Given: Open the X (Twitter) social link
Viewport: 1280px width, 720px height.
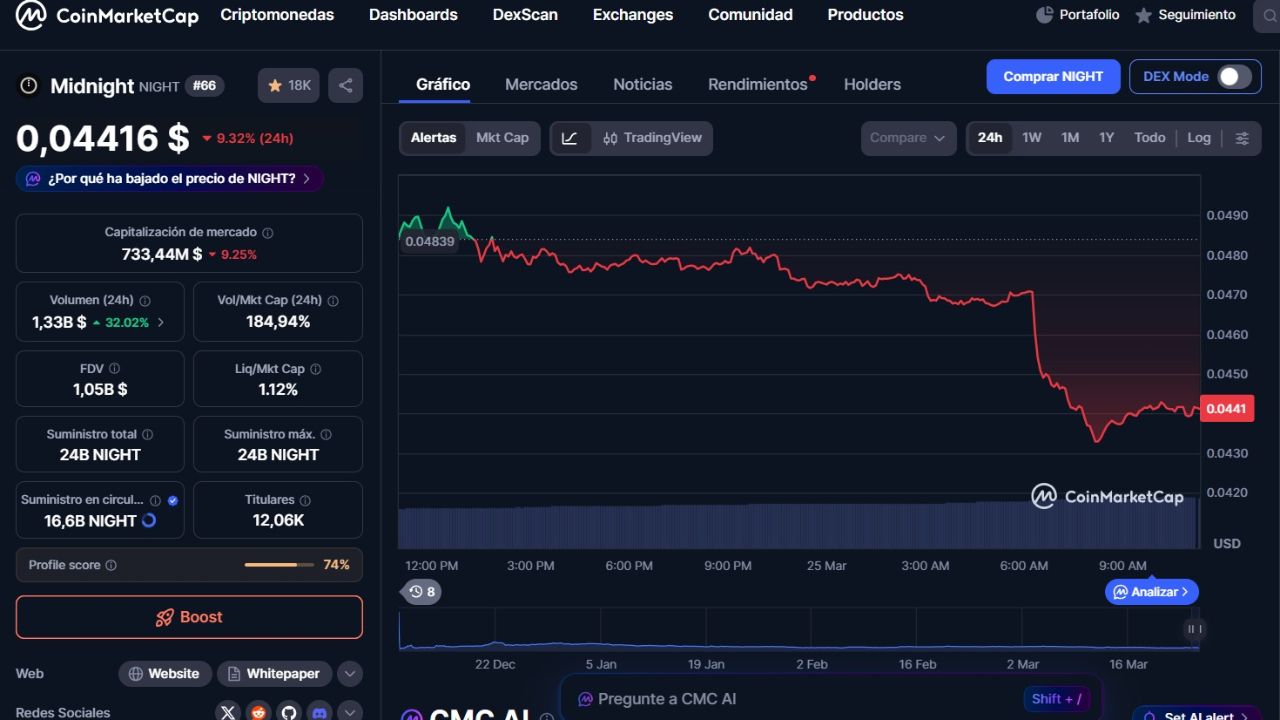Looking at the screenshot, I should 228,712.
